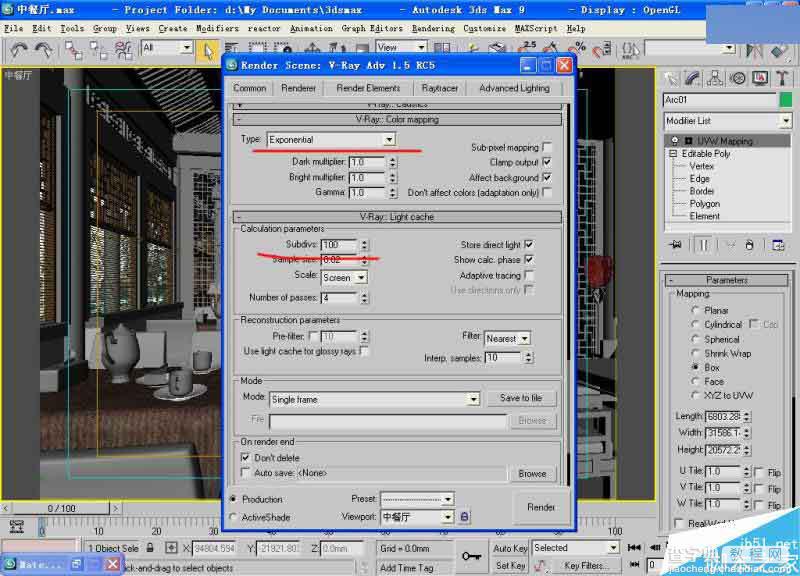Open the Motion command panel tab
800x576 pixels.
click(x=737, y=78)
